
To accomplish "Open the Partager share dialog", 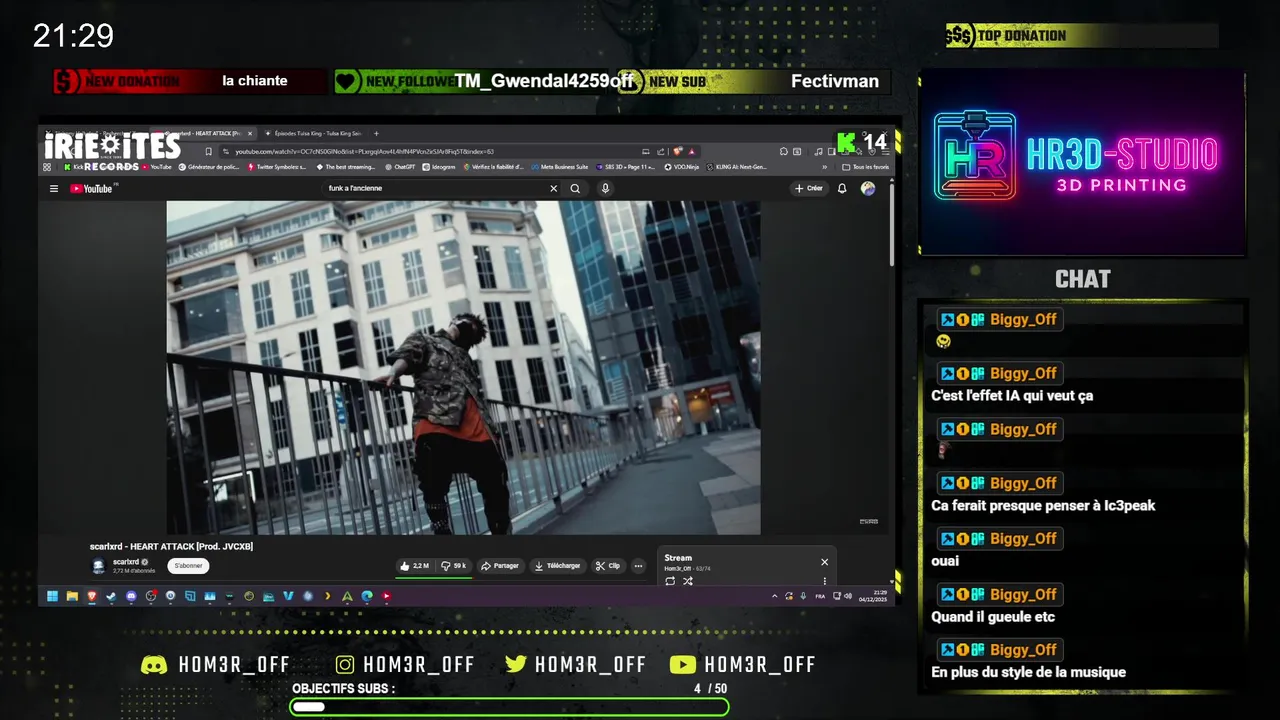I will click(x=500, y=566).
